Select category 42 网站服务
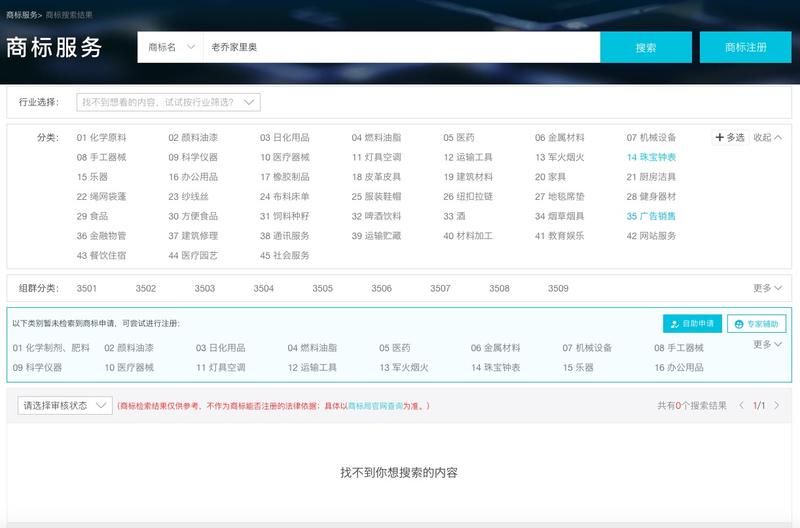The height and width of the screenshot is (528, 800). tap(651, 236)
